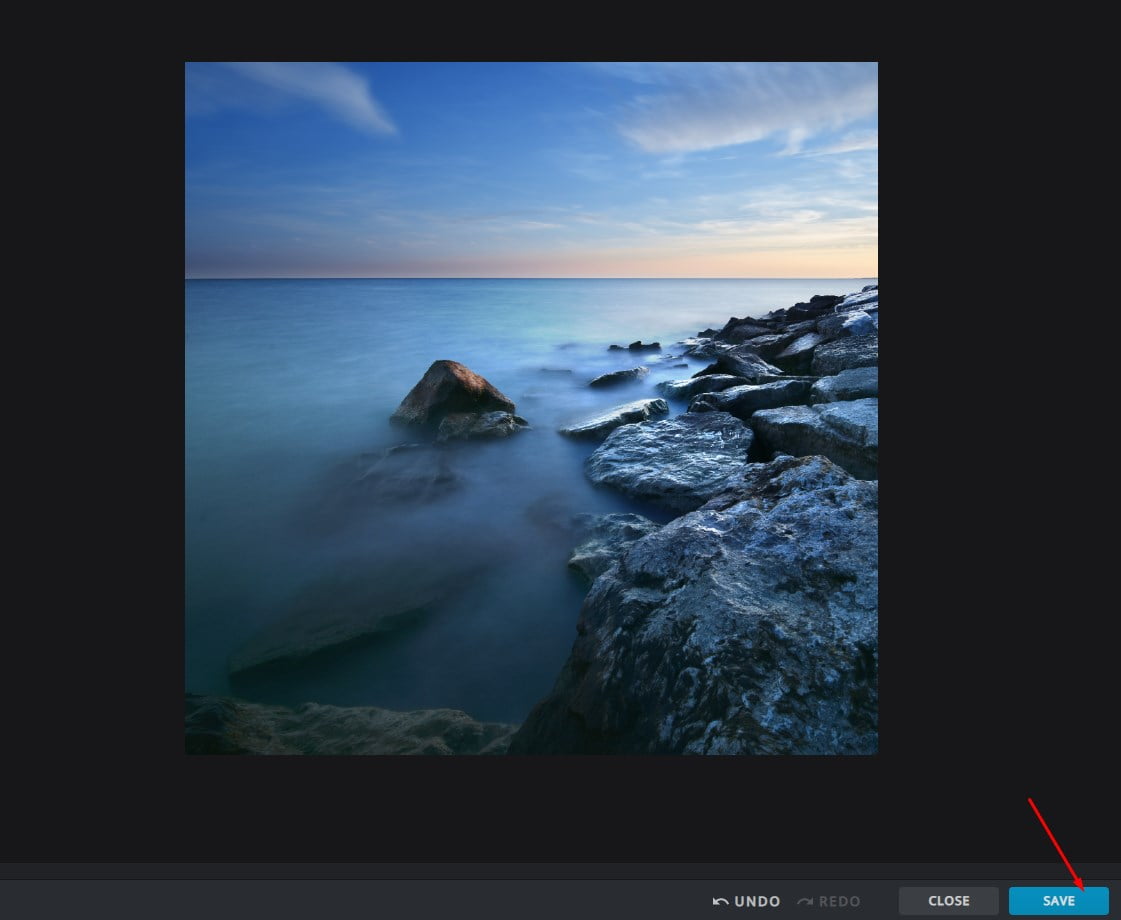Click the brown rock in the water
Screen dimensions: 1121x920
tap(453, 395)
